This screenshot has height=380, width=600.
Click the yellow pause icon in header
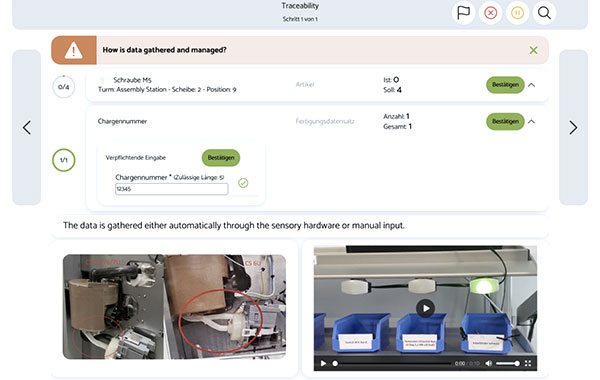click(517, 13)
